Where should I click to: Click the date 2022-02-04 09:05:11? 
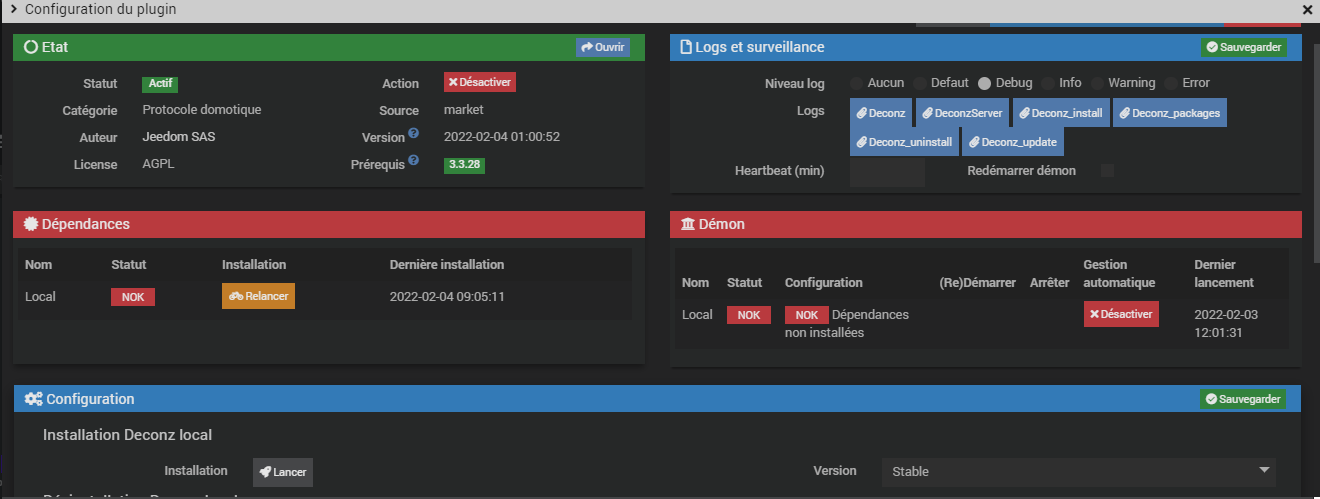click(447, 297)
